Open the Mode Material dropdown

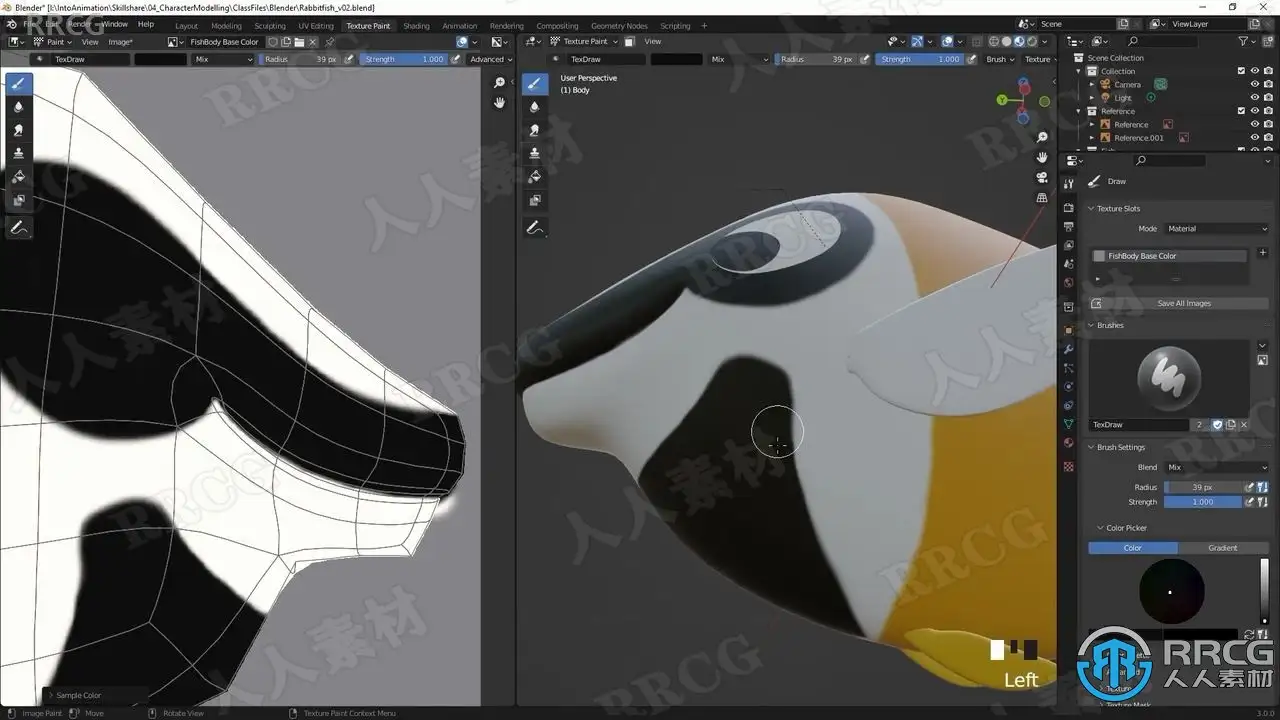coord(1216,229)
